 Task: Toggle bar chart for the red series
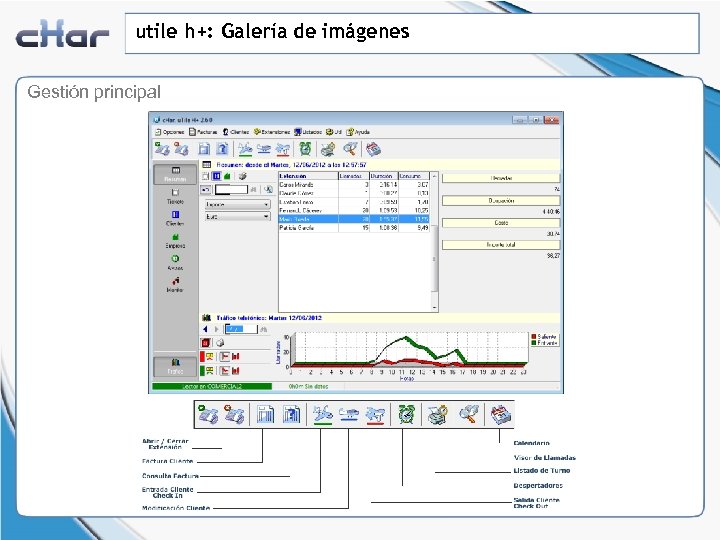(x=236, y=356)
